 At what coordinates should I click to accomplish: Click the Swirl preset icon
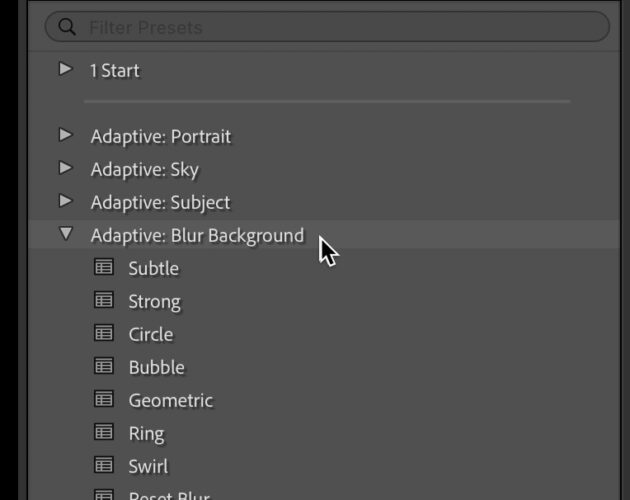(x=104, y=465)
